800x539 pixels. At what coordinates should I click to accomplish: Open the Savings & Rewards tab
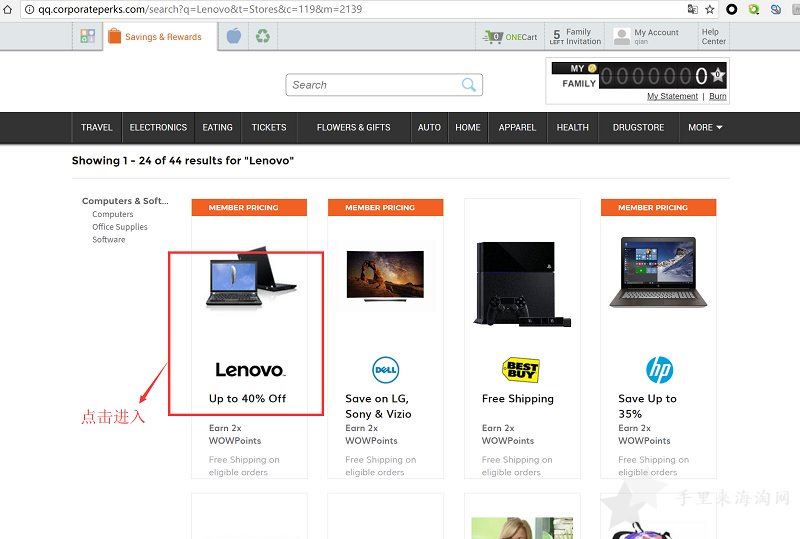tap(155, 37)
